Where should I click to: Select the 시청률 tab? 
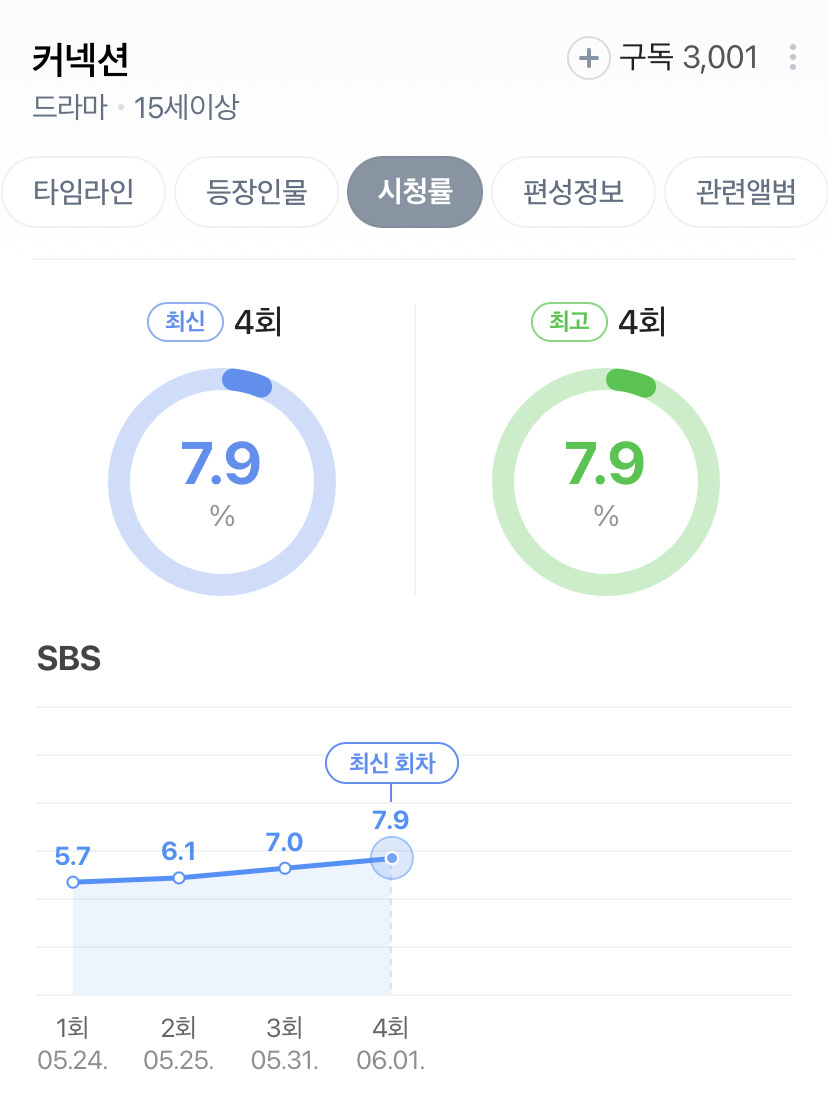pos(415,192)
